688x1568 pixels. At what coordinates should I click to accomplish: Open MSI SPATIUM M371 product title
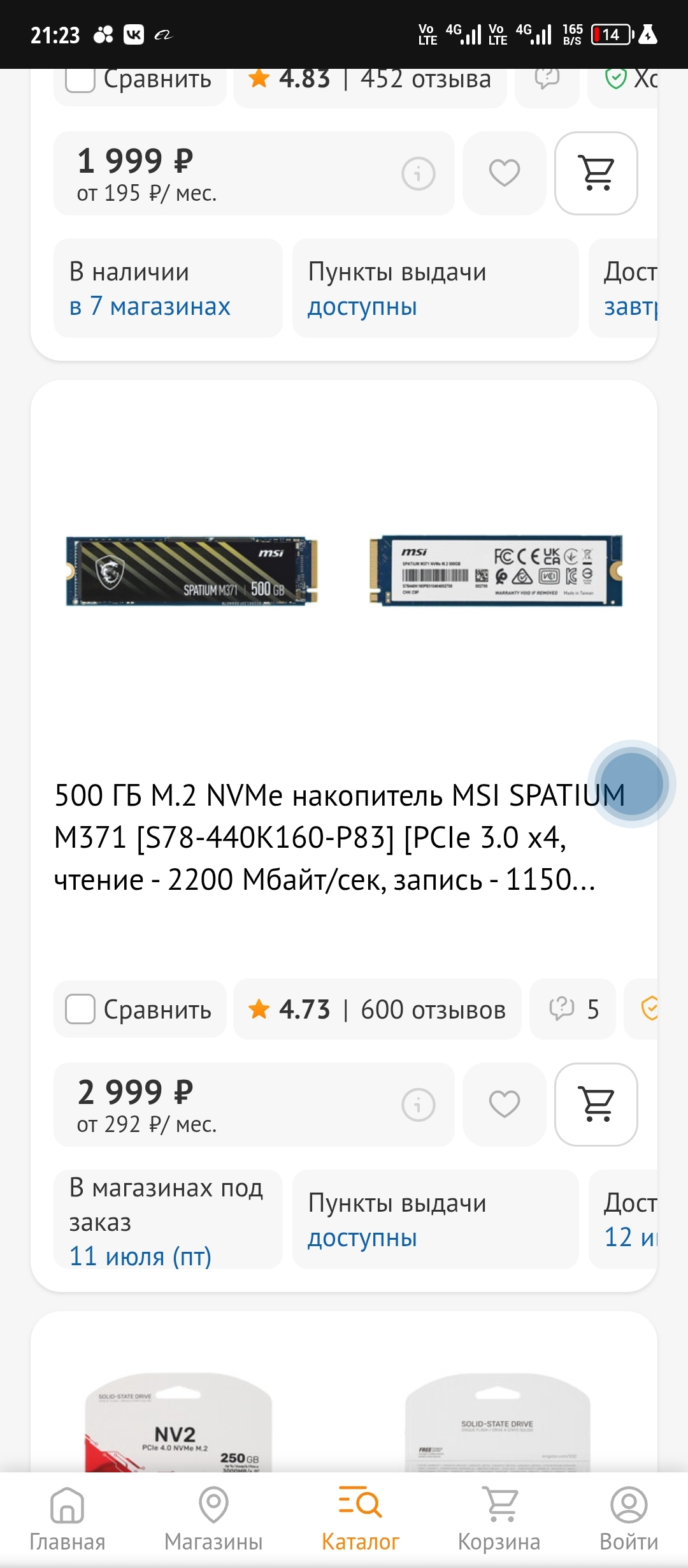340,838
